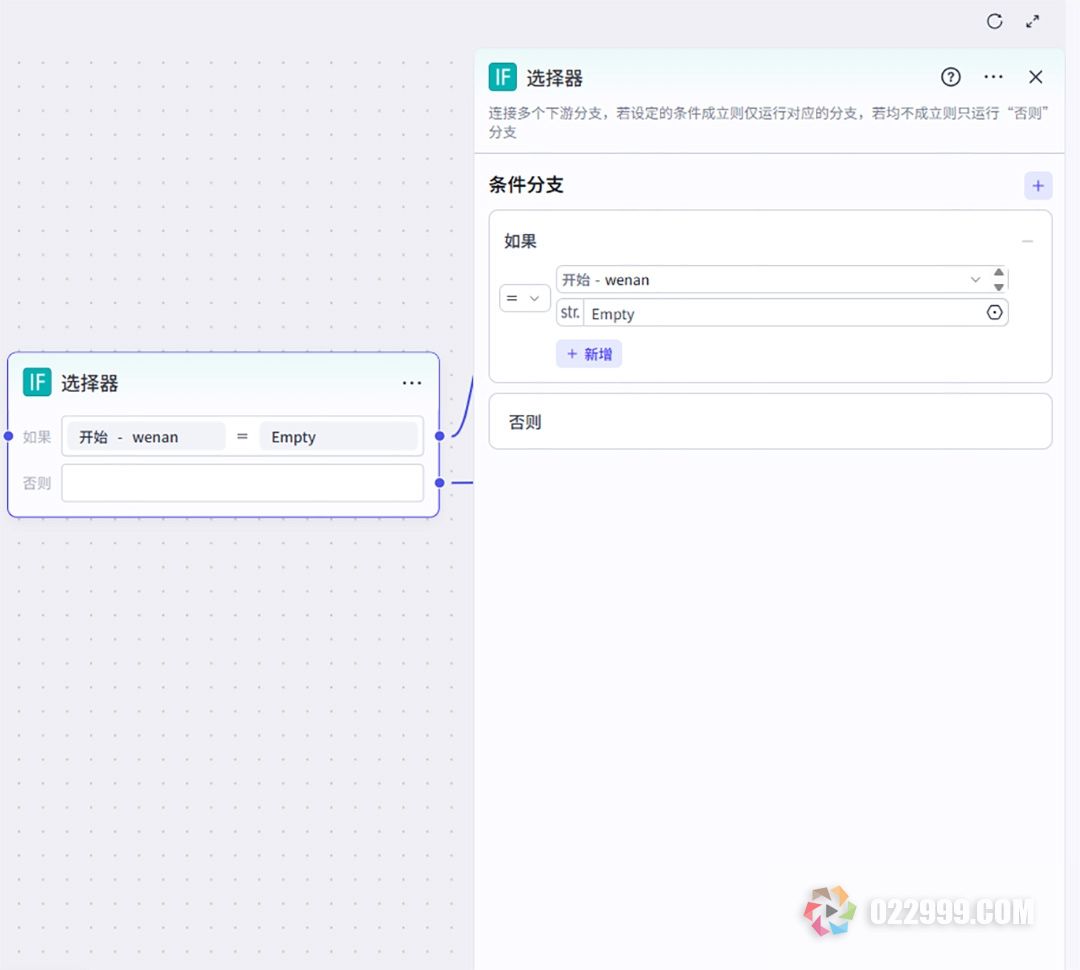Image resolution: width=1080 pixels, height=970 pixels.
Task: Click the hexagon variable-reference icon
Action: click(x=994, y=313)
